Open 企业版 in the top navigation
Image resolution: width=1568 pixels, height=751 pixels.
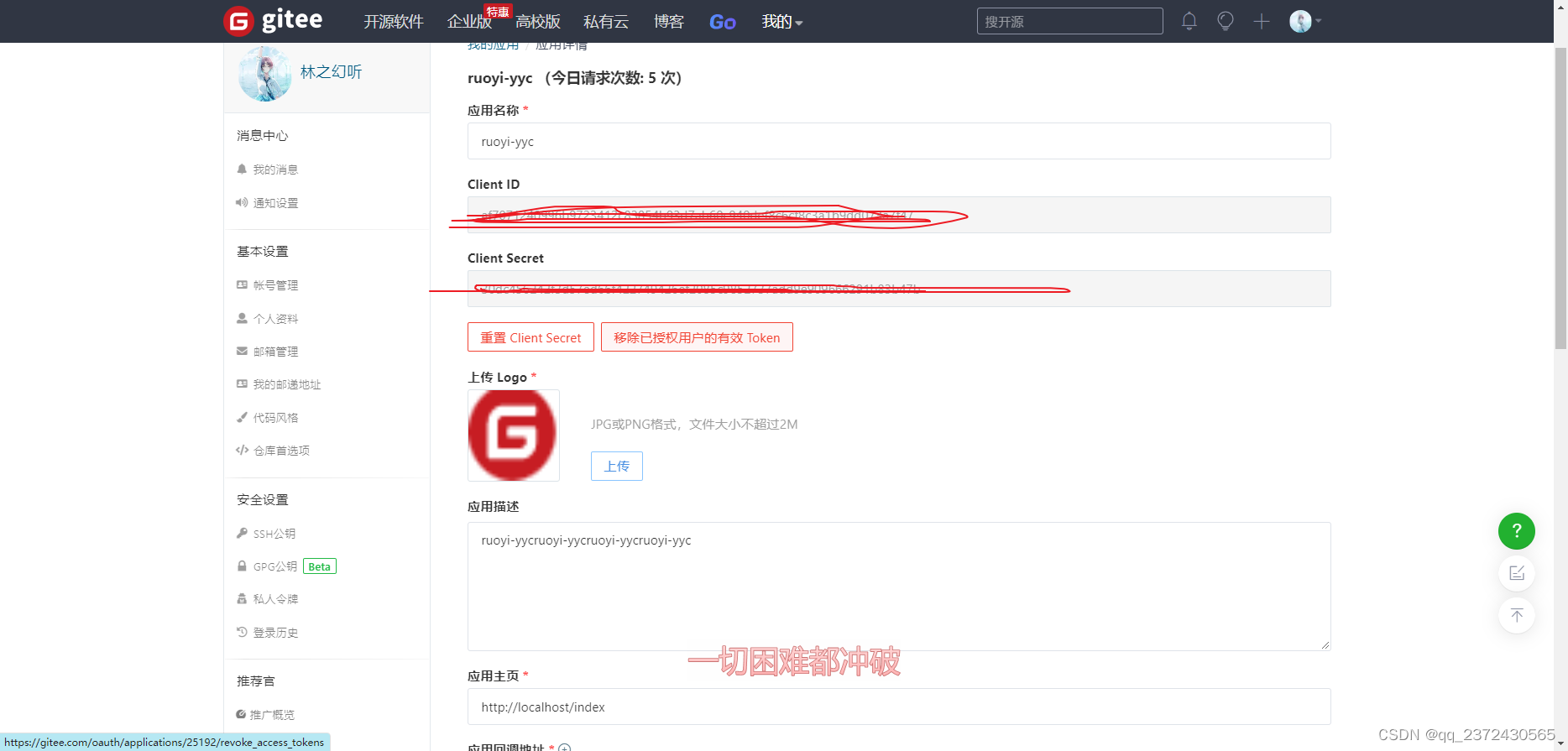pos(470,22)
